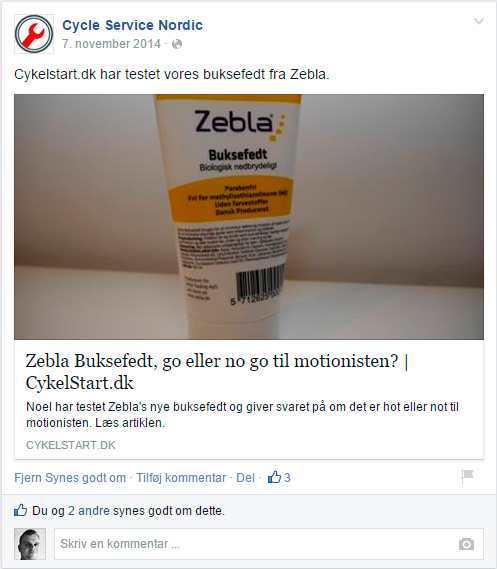The width and height of the screenshot is (497, 569).
Task: Click the thumbs-up icon with count 3
Action: (x=274, y=477)
